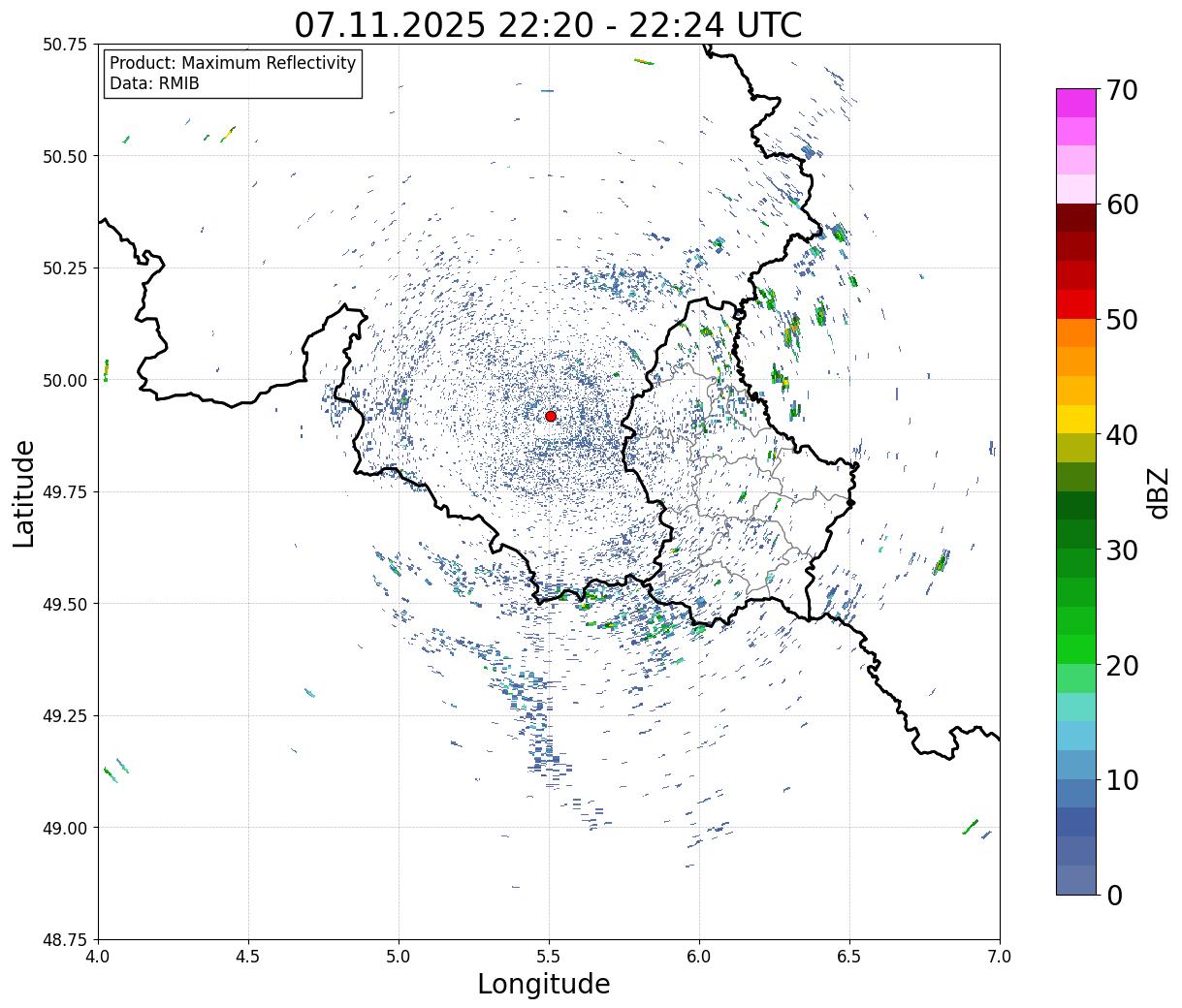Click the 'Longitude' axis label
1182x1008 pixels.
click(x=544, y=984)
